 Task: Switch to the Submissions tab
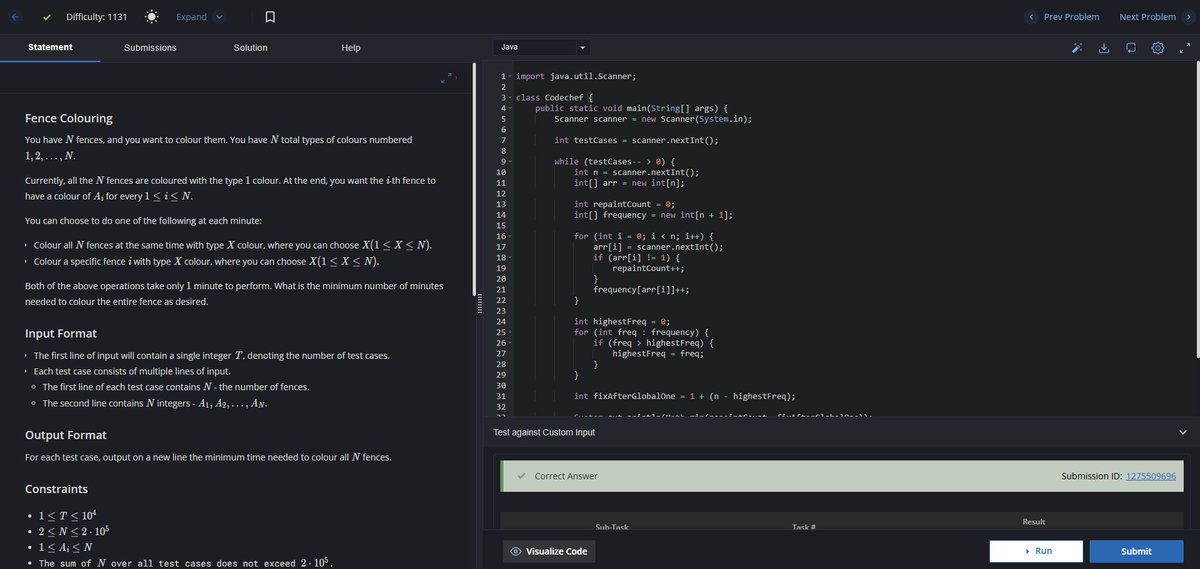150,48
